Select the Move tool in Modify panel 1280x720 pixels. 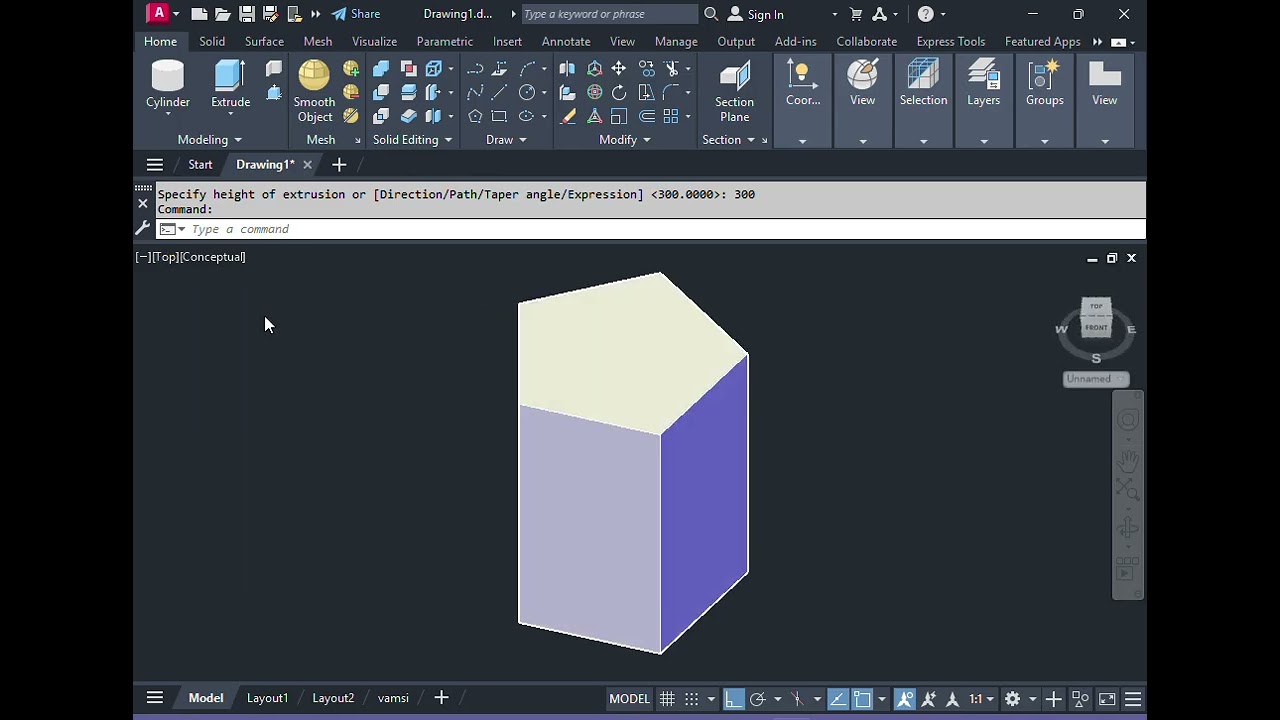[x=619, y=69]
